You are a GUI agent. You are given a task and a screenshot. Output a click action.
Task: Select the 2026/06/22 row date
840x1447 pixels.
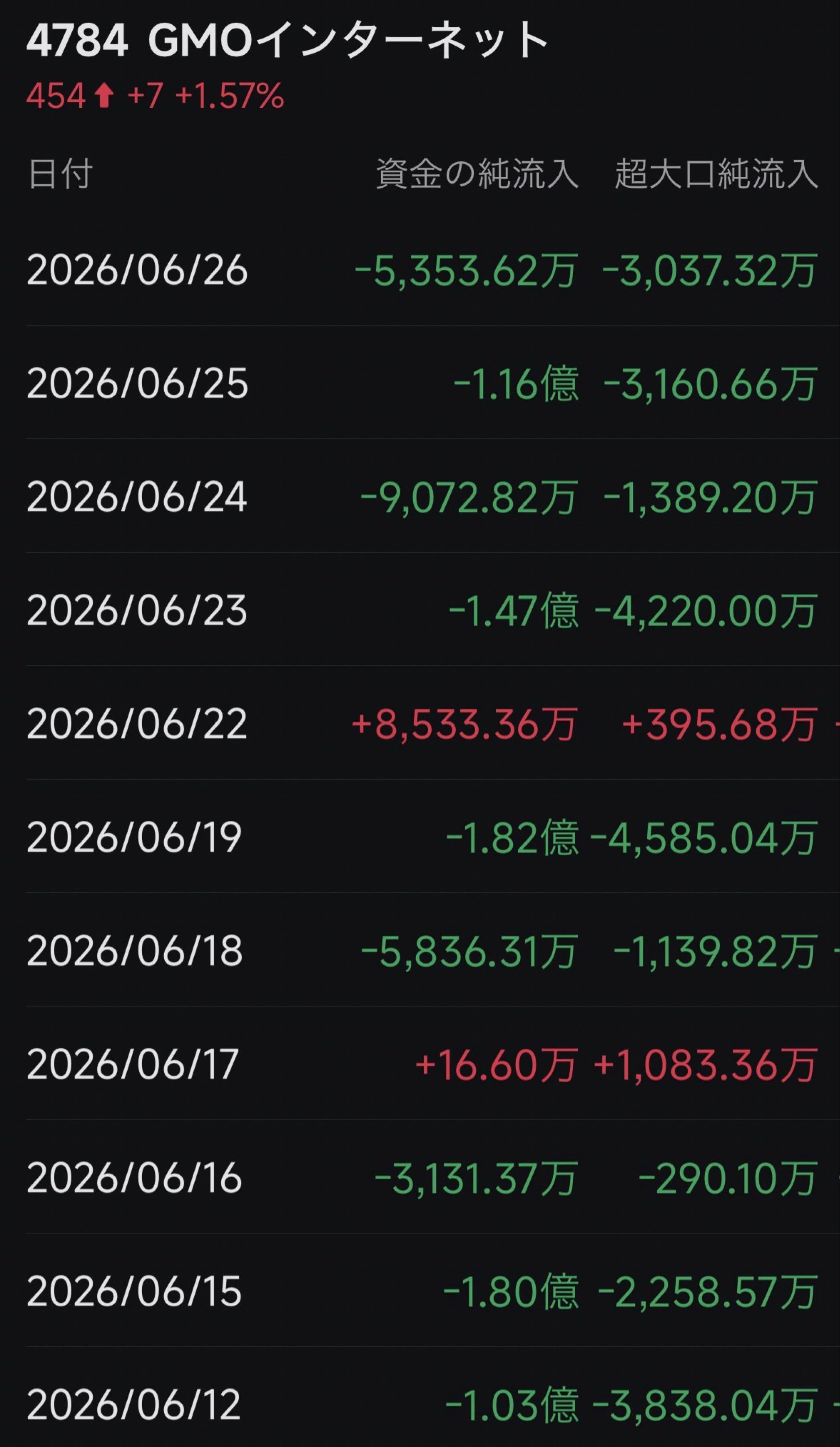click(137, 723)
